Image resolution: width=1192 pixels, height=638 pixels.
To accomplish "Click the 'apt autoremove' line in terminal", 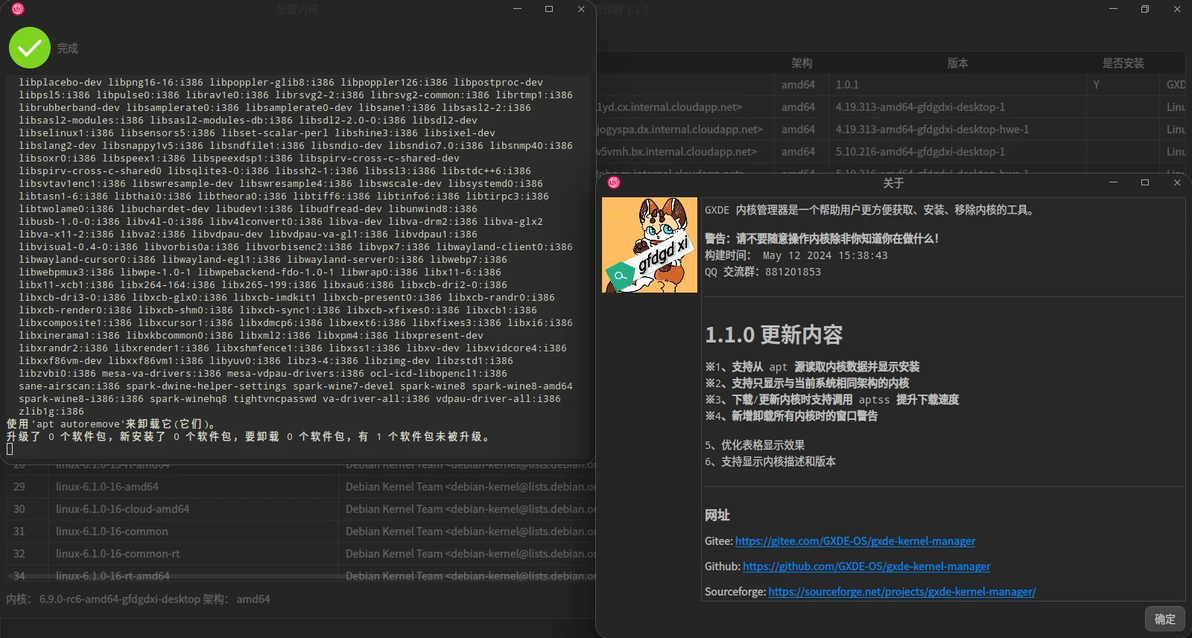I will [x=112, y=424].
